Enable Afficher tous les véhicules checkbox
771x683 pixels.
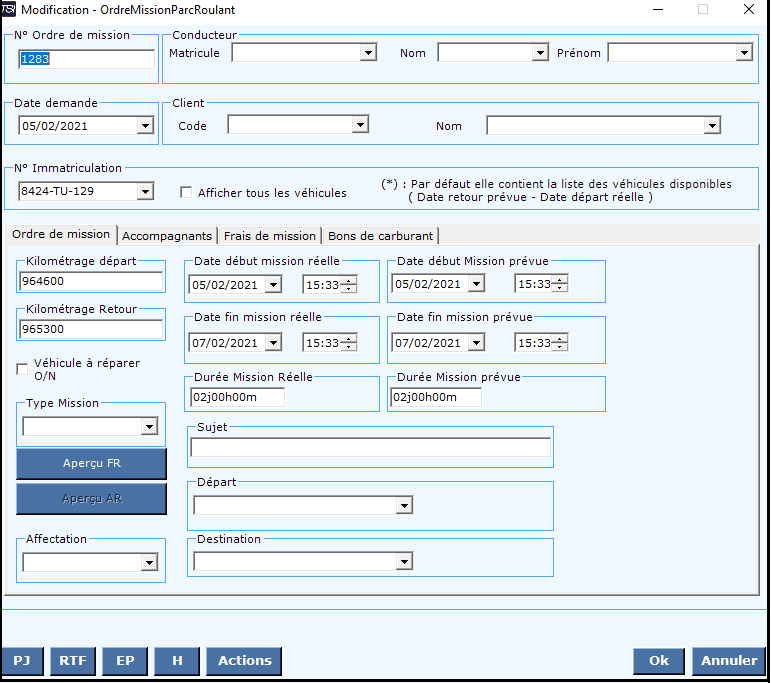click(186, 193)
